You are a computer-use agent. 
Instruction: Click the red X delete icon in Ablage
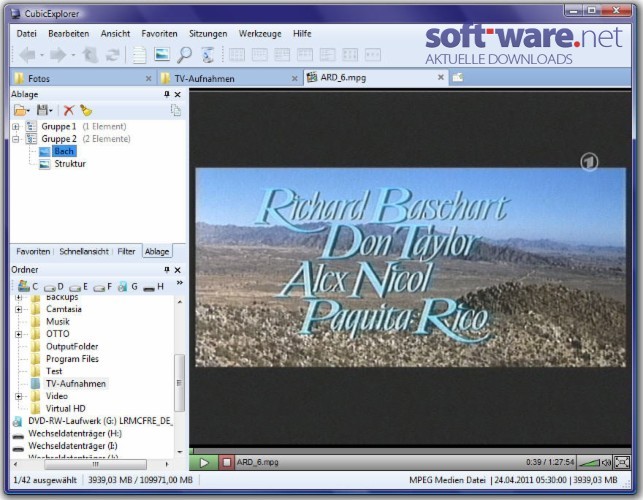click(x=68, y=110)
